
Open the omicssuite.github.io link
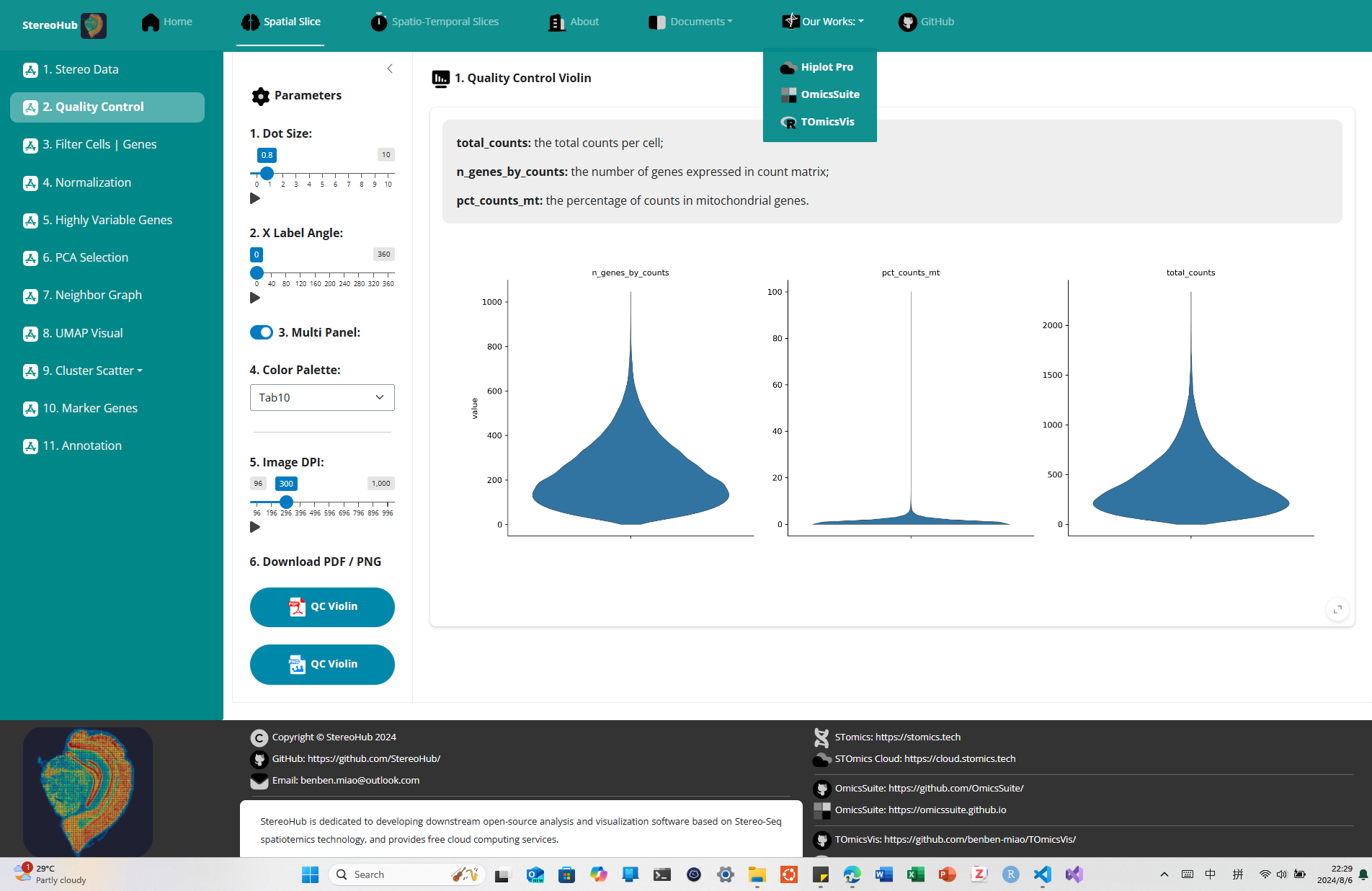click(947, 810)
